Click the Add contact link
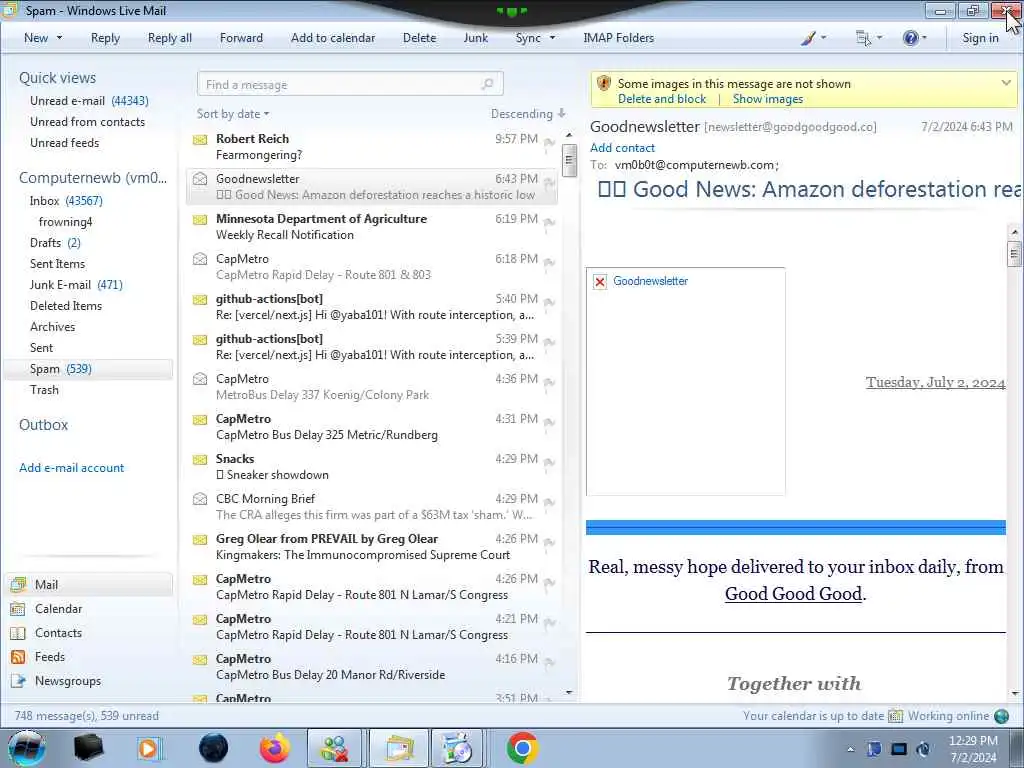 622,148
